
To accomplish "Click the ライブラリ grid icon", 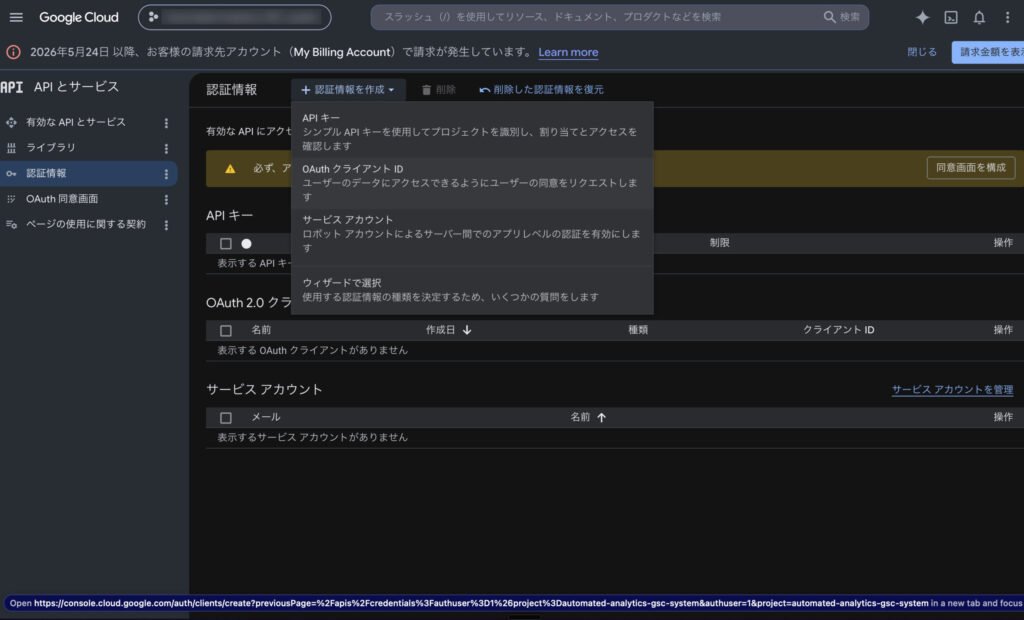I will (x=11, y=148).
